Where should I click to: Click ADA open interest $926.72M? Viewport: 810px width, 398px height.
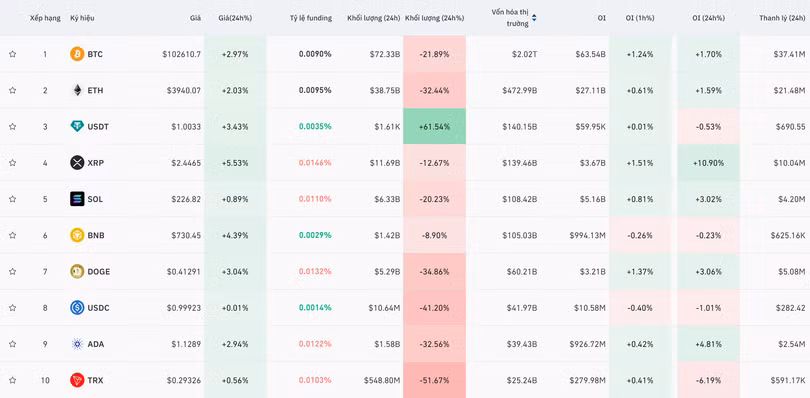click(x=588, y=344)
